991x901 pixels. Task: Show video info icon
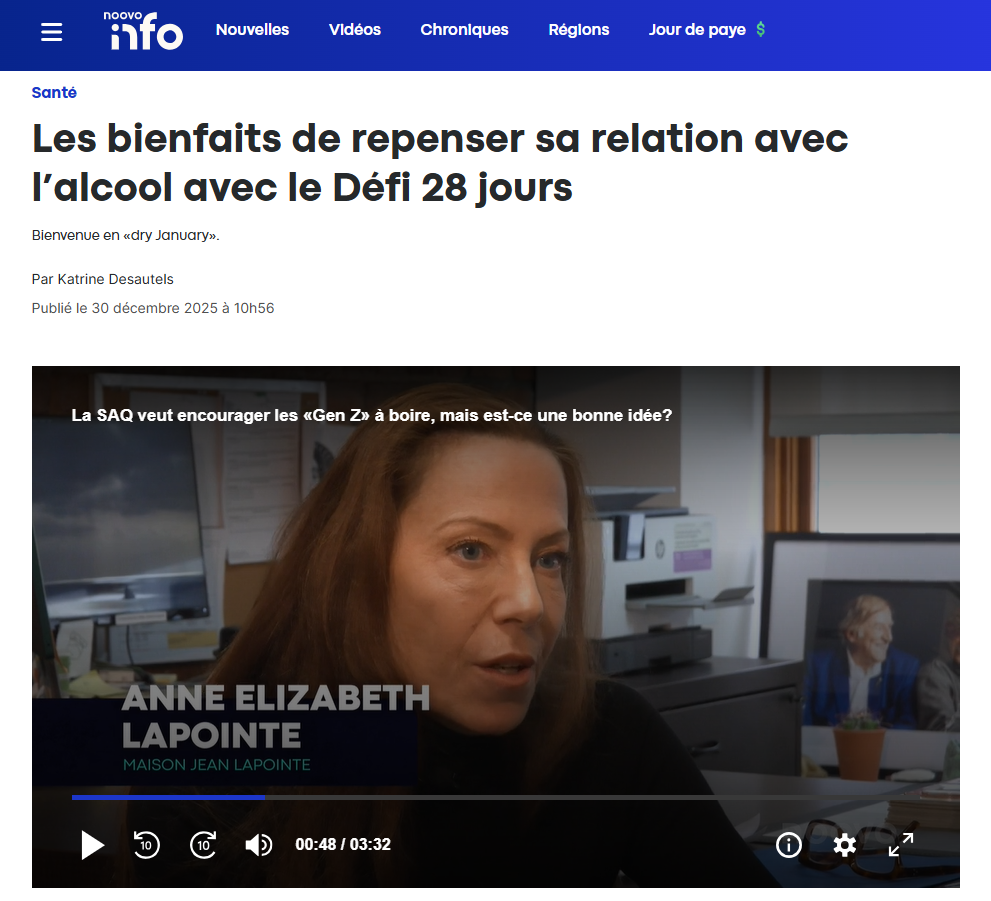pos(788,845)
